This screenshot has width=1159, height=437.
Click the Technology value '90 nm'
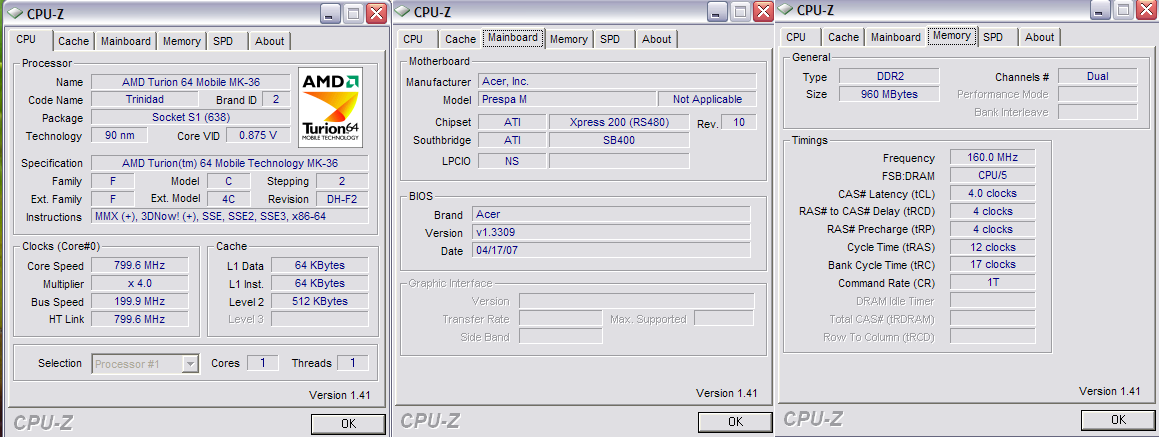tap(119, 135)
